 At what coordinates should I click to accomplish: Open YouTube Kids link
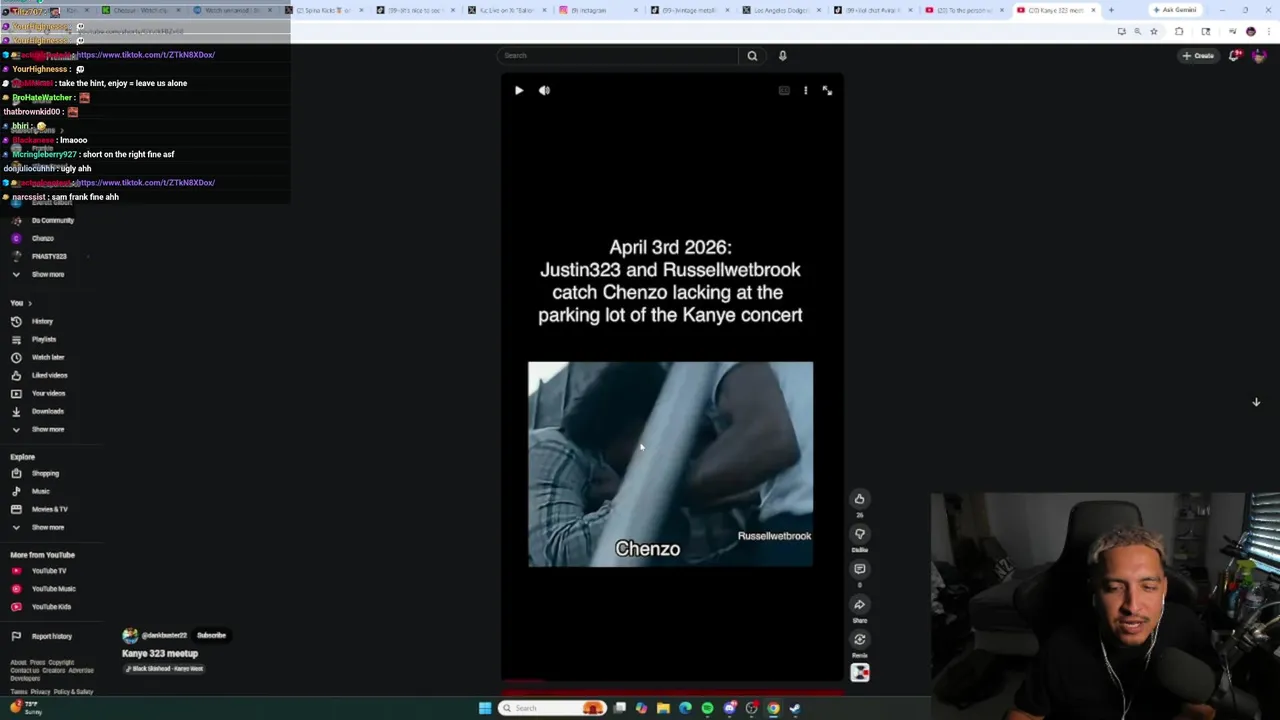click(x=51, y=607)
